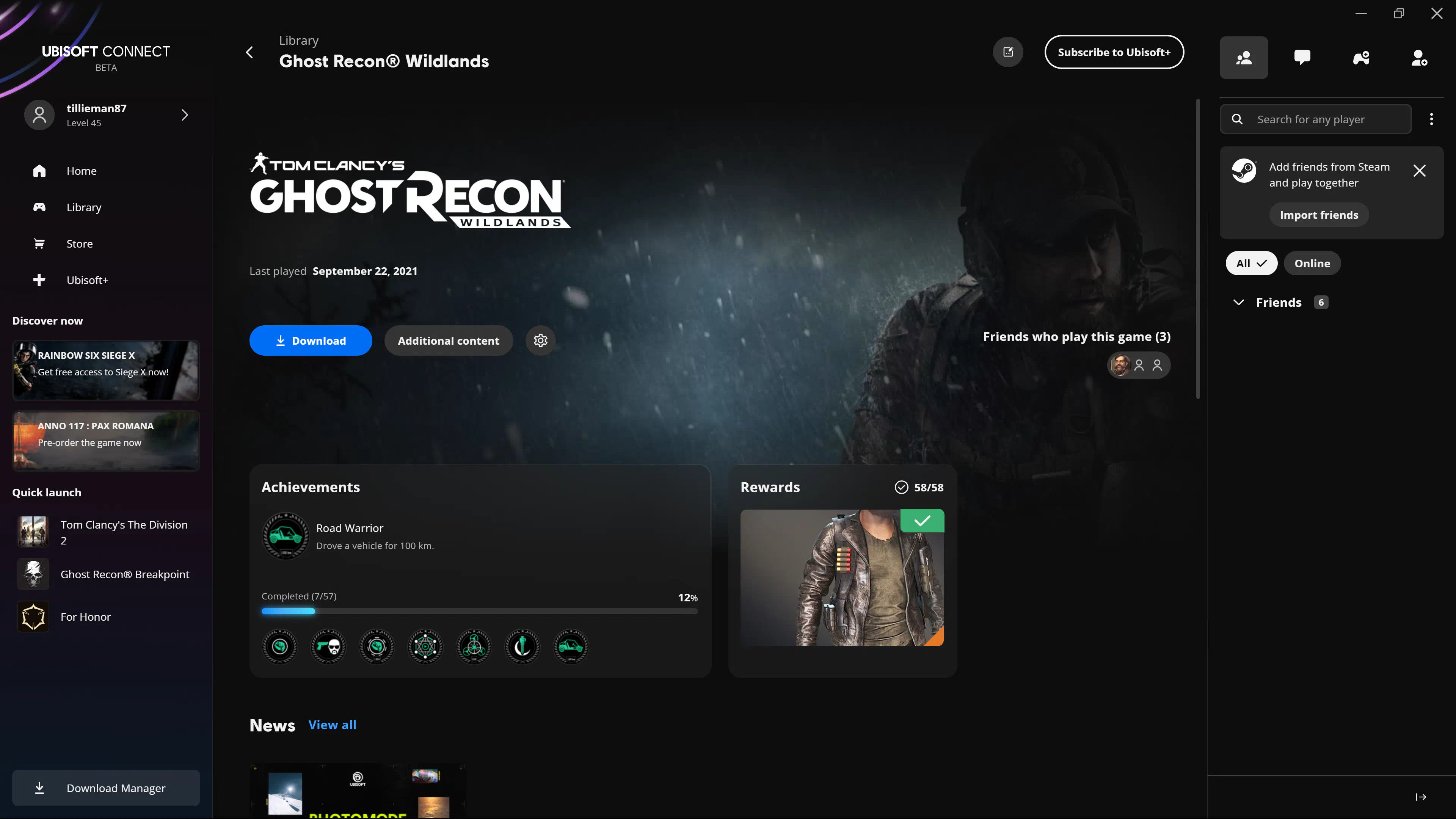
Task: Click the Library breadcrumb link
Action: coord(298,41)
